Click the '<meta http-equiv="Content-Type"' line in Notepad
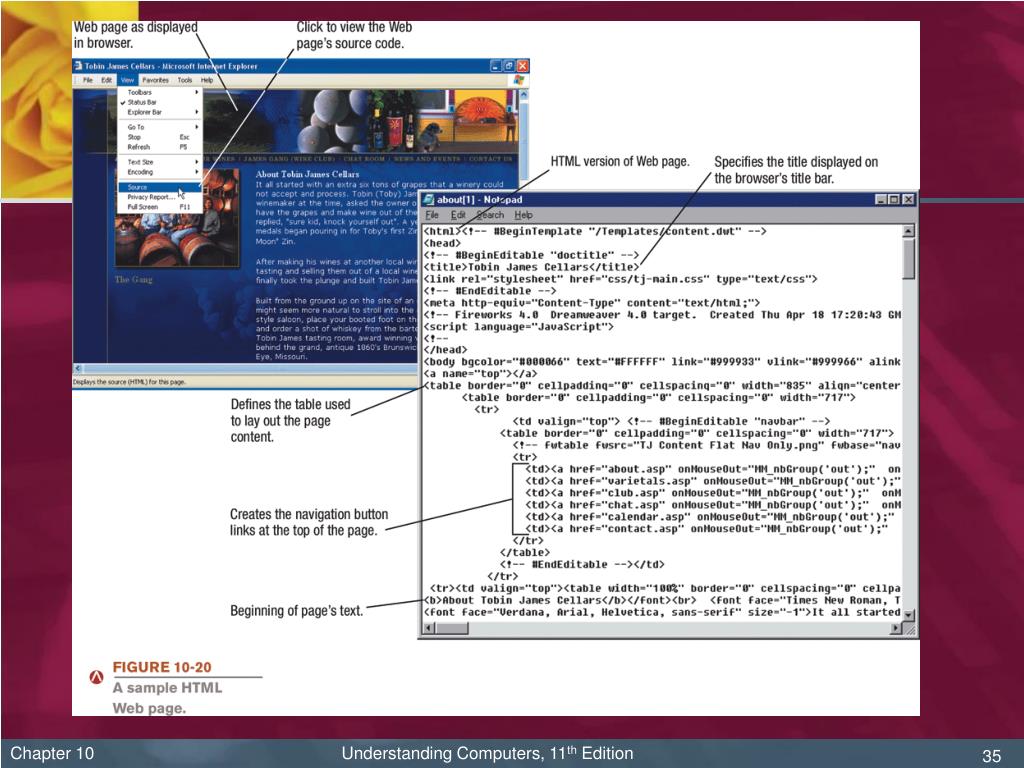The width and height of the screenshot is (1024, 768). 592,303
